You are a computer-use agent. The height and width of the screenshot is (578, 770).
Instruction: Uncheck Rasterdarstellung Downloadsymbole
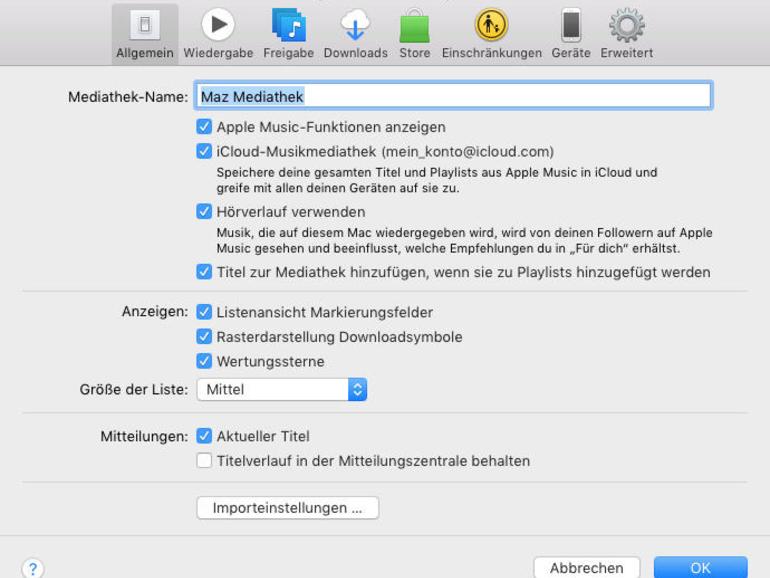point(204,336)
